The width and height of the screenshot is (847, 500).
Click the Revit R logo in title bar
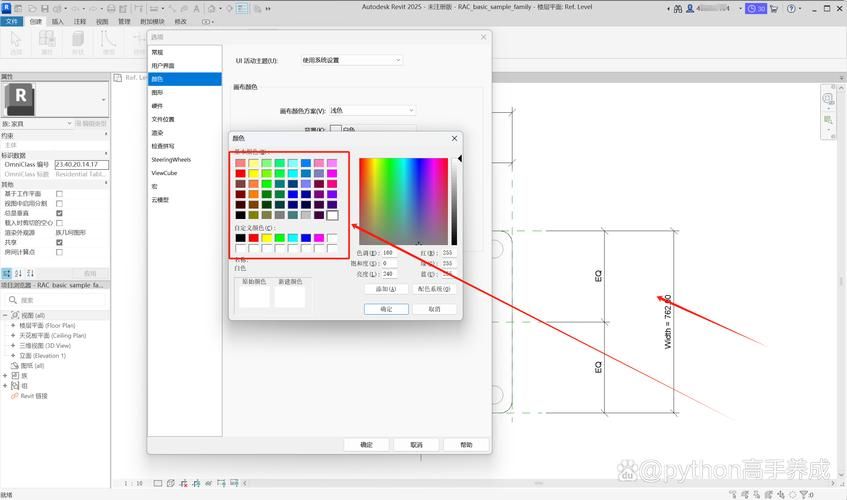tap(6, 8)
